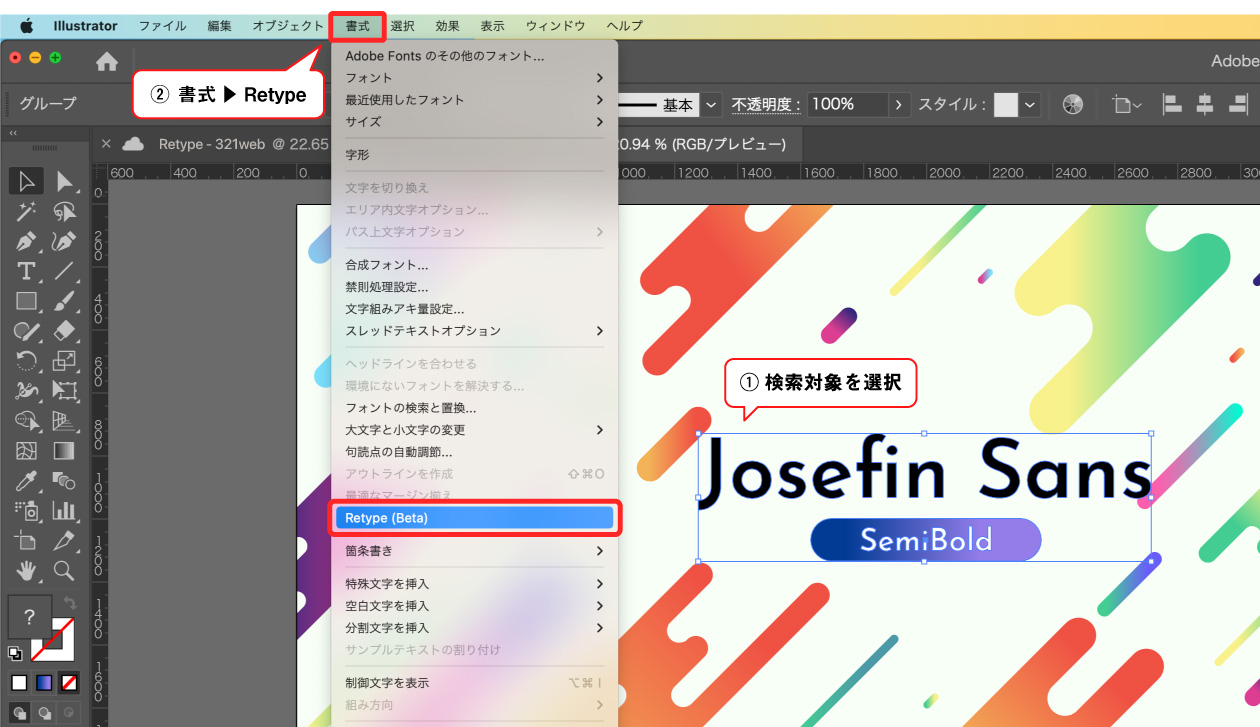The image size is (1260, 727).
Task: Select the Zoom magnifier tool
Action: (x=65, y=571)
